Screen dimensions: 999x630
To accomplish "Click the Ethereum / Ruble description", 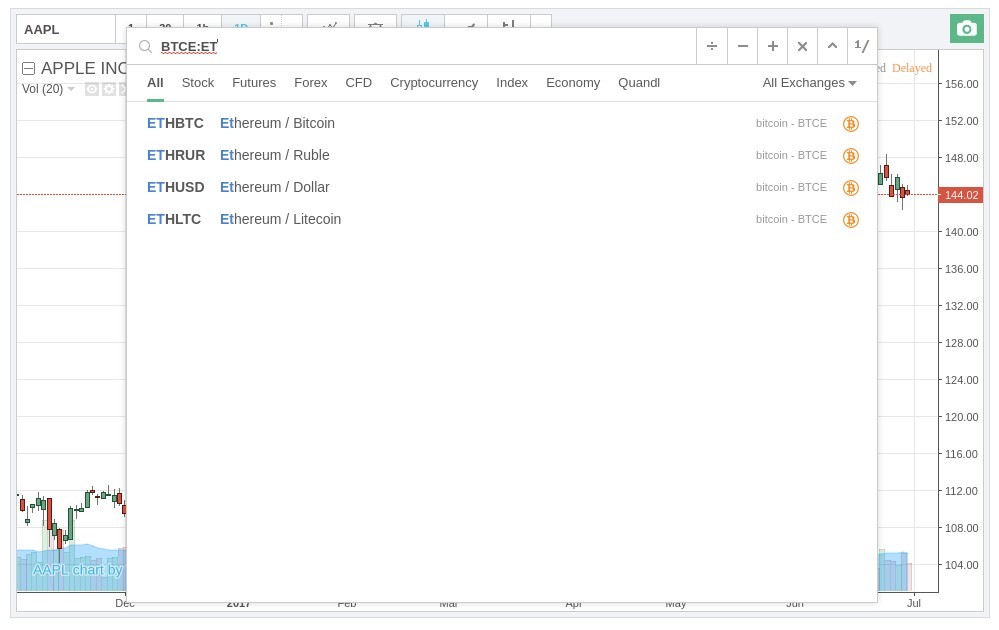I will tap(275, 155).
